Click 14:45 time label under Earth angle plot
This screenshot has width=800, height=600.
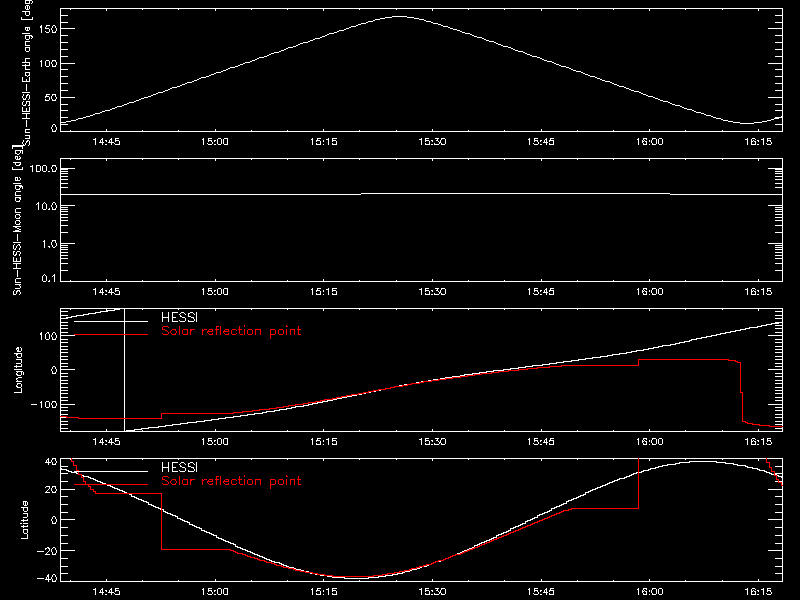(x=106, y=142)
